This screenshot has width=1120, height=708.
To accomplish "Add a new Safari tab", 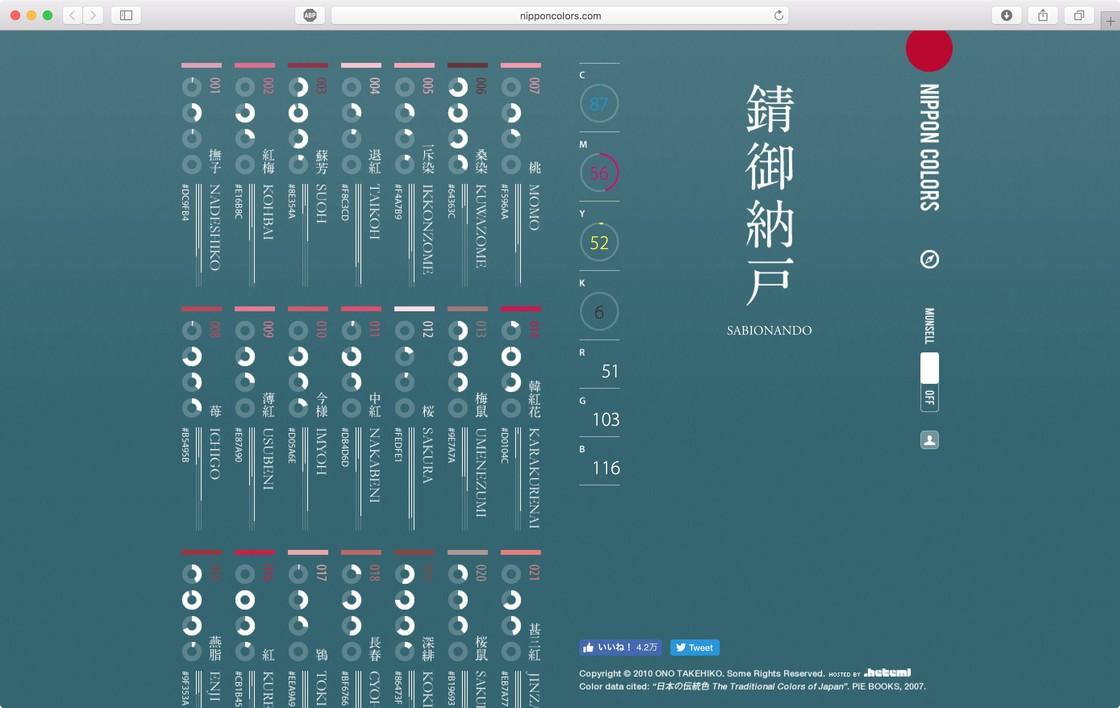I will [1110, 21].
